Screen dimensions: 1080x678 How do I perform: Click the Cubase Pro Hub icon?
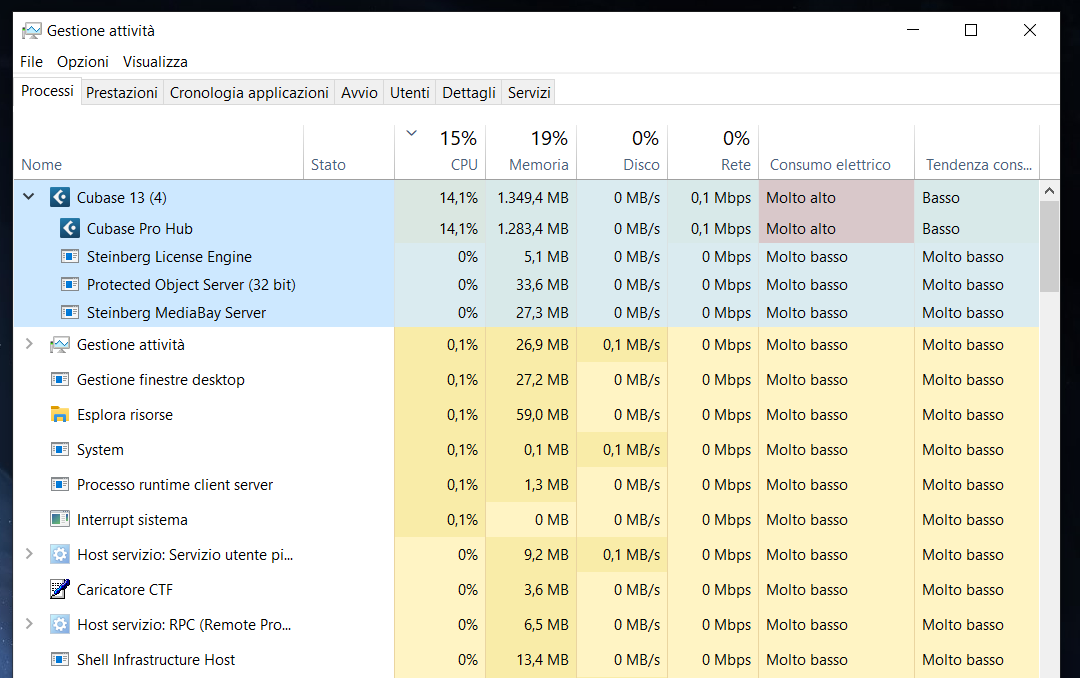point(70,229)
